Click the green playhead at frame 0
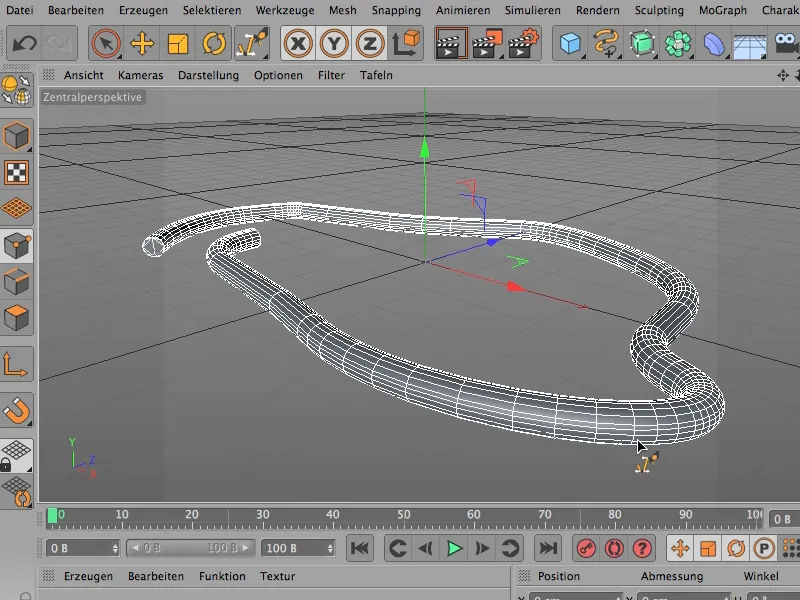This screenshot has height=600, width=800. point(52,515)
